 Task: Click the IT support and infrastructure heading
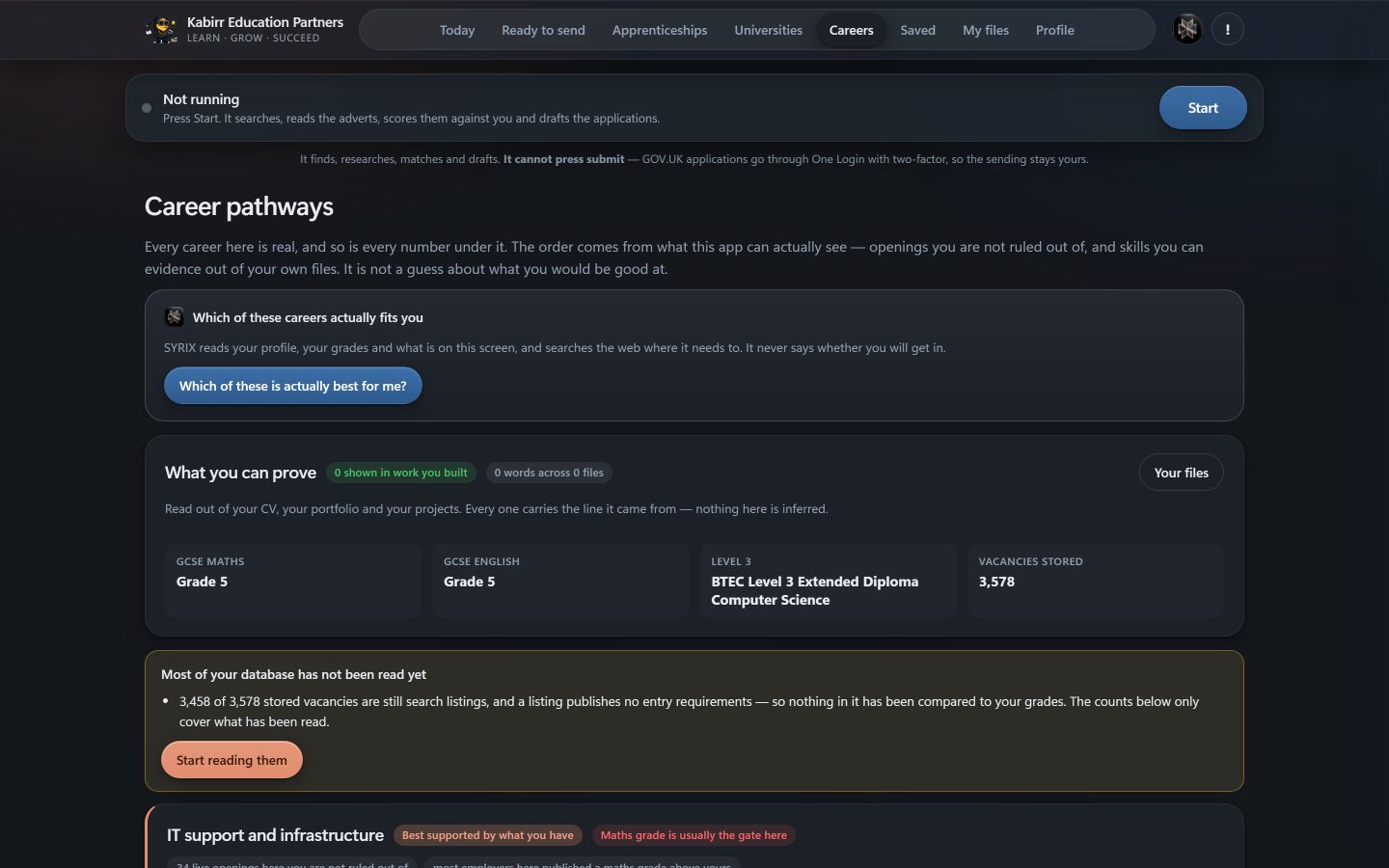click(275, 835)
